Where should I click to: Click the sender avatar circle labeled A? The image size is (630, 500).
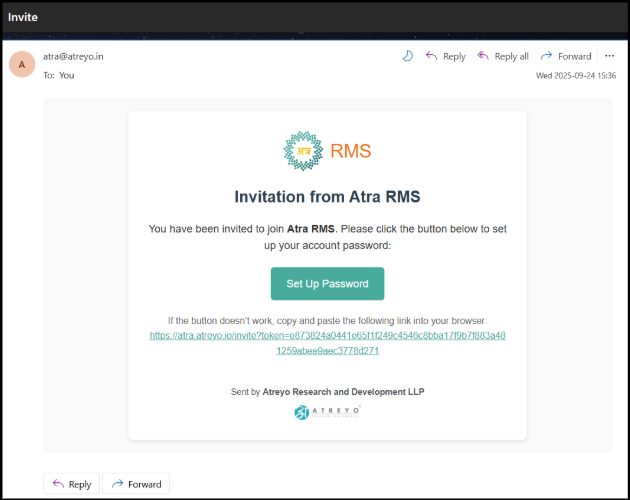(x=21, y=65)
